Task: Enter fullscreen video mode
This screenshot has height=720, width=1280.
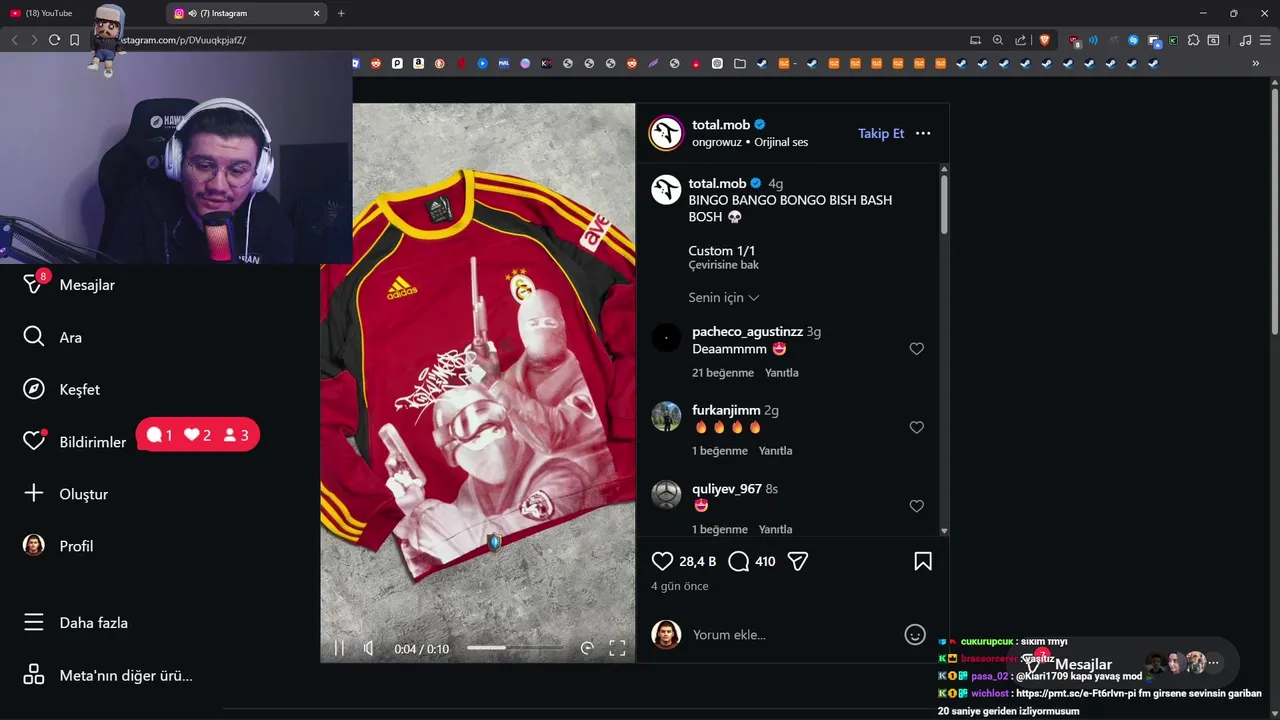Action: click(x=617, y=648)
